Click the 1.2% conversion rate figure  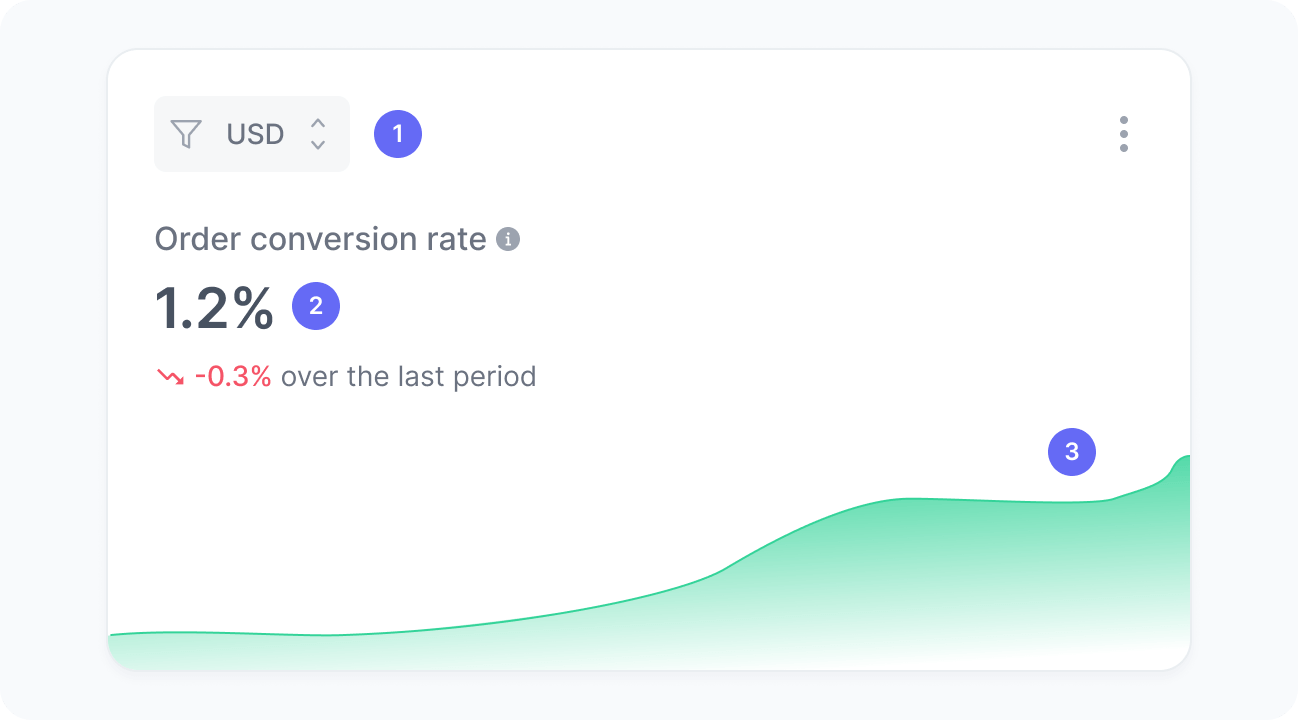point(213,307)
